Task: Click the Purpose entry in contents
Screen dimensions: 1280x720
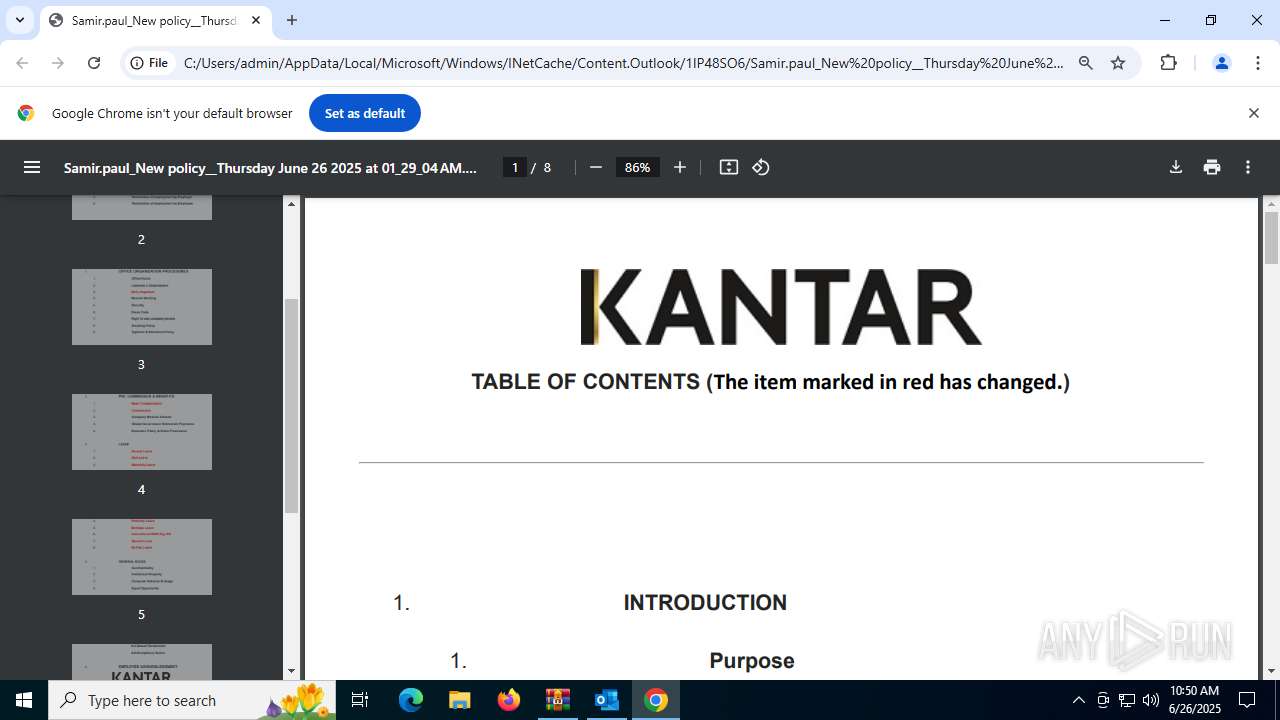Action: coord(752,661)
